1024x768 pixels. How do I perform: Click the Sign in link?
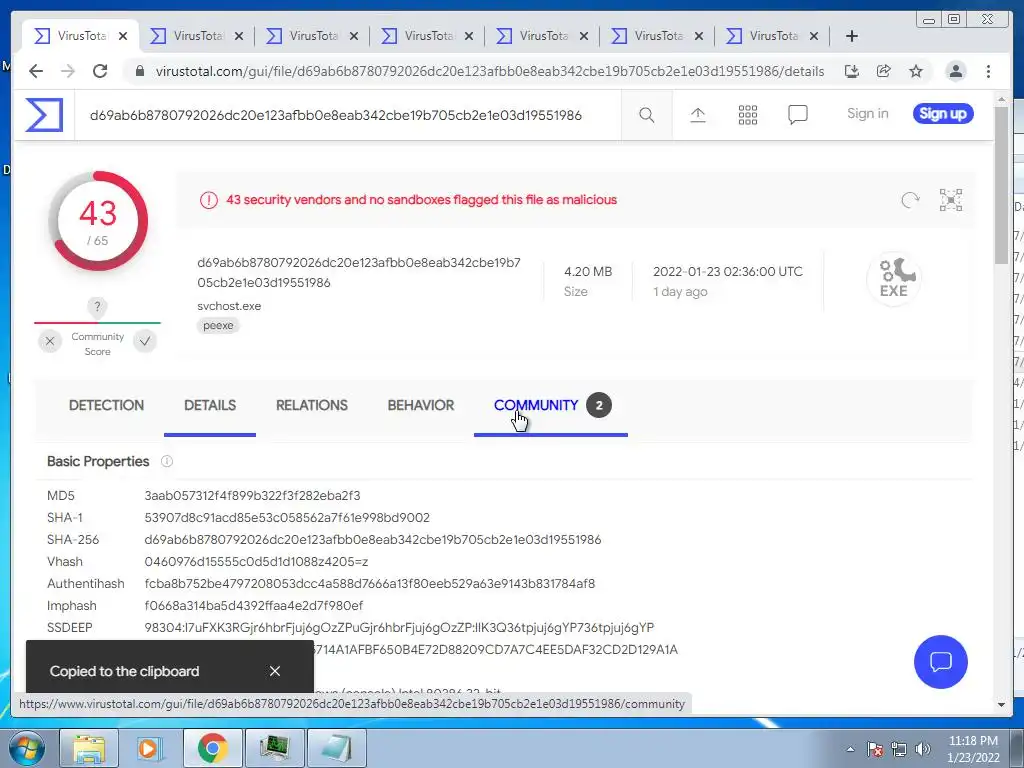867,114
